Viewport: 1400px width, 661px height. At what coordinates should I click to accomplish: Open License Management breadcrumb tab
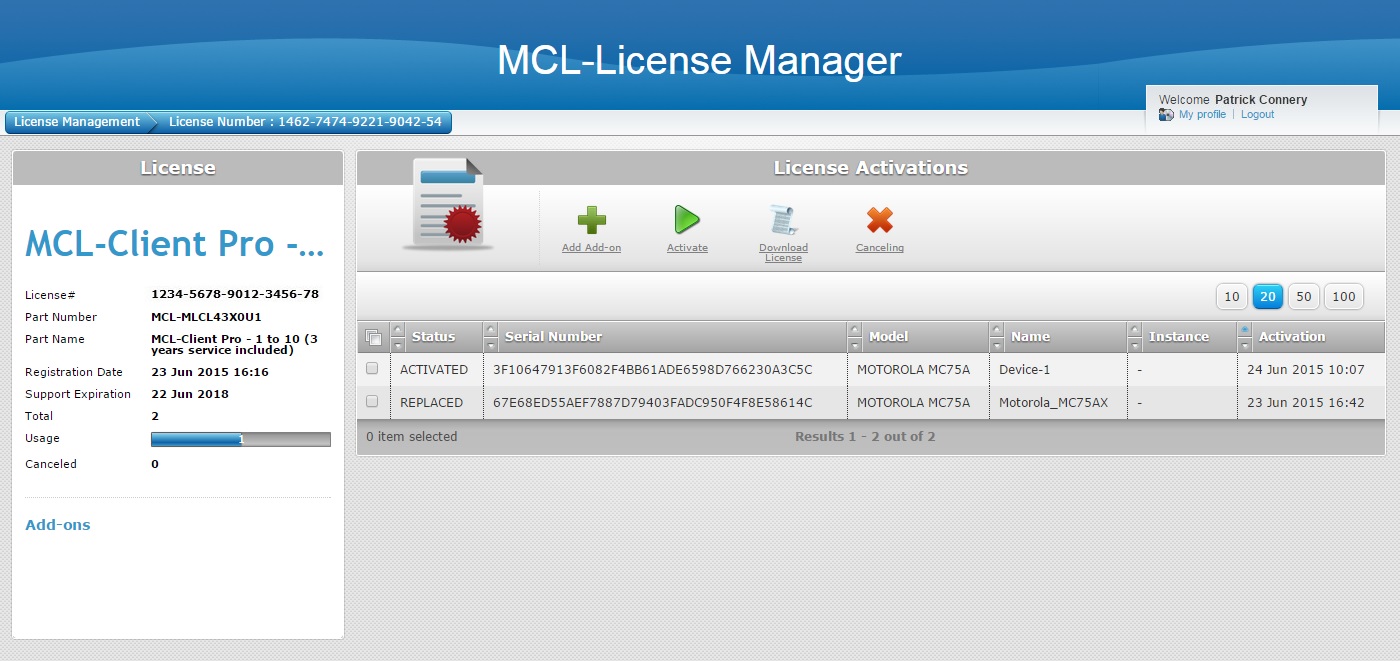coord(77,122)
